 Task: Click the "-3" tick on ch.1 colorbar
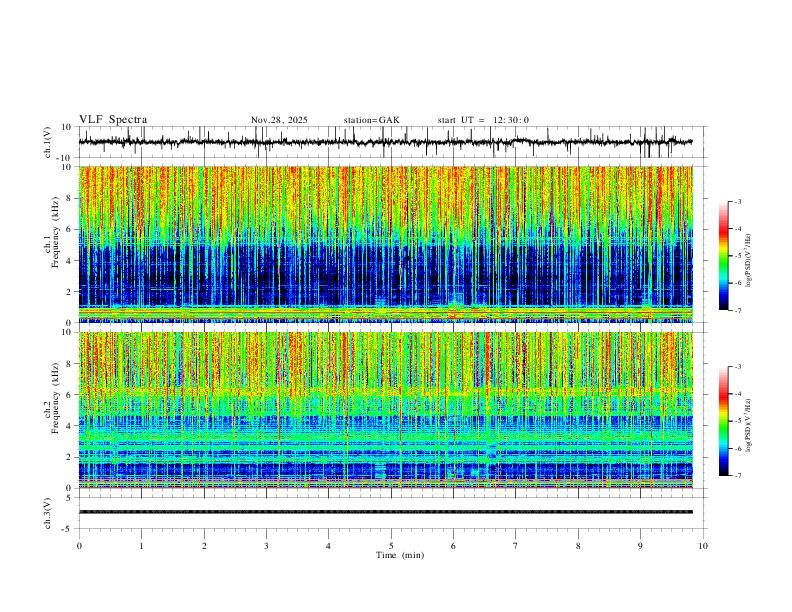(738, 201)
